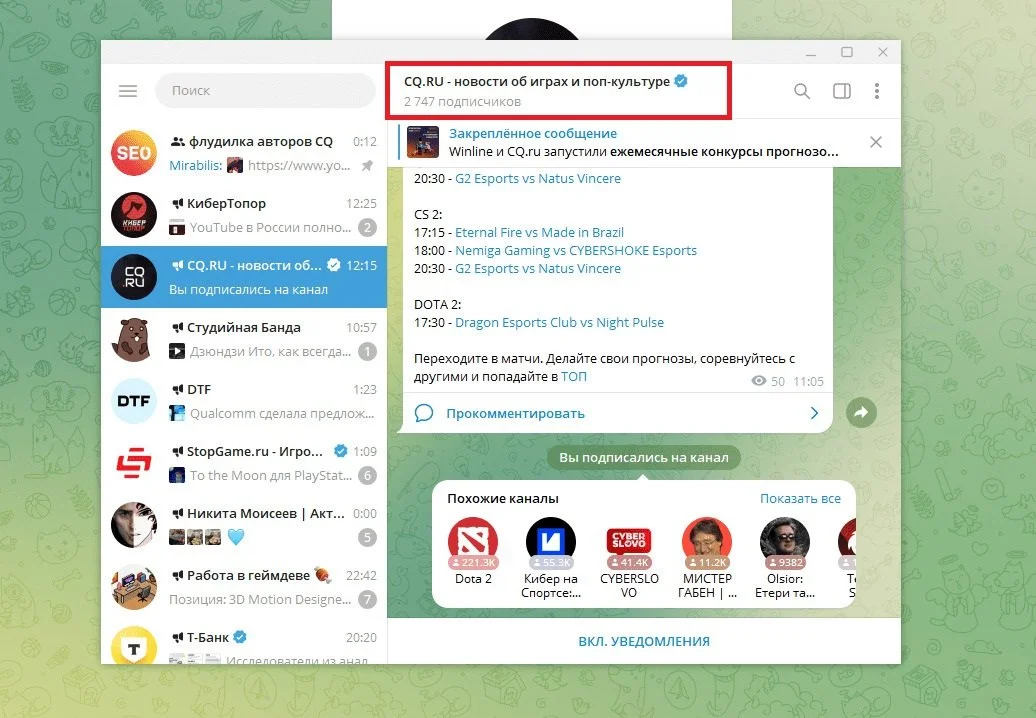Click unread badge 7 on Работа в геймдеве

point(367,600)
